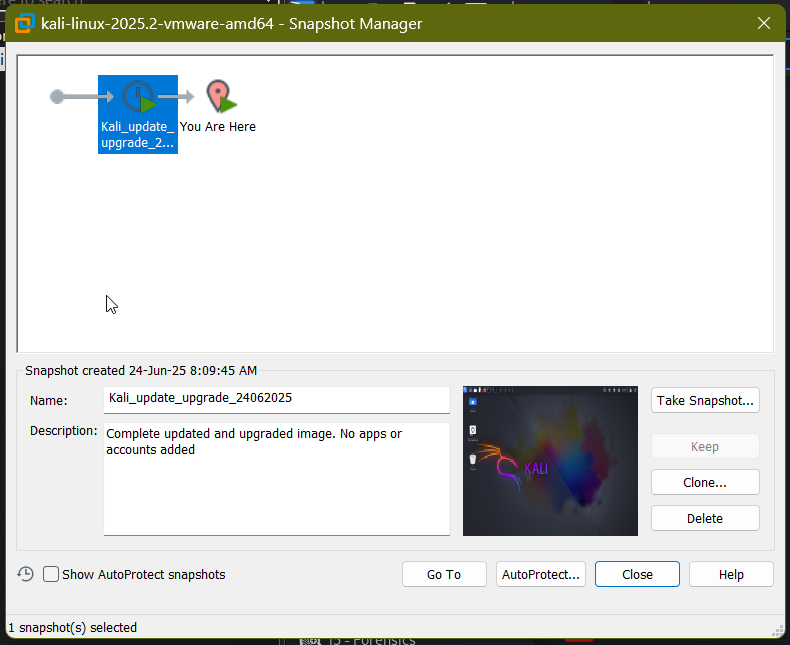Click the Go To button
This screenshot has height=645, width=790.
pyautogui.click(x=444, y=574)
